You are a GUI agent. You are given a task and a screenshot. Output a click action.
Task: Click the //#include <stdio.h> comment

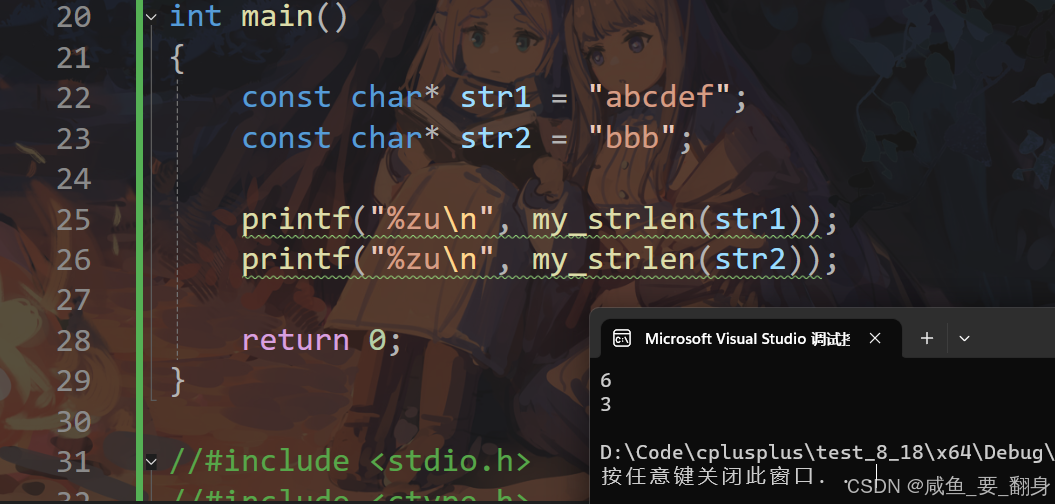pyautogui.click(x=351, y=462)
